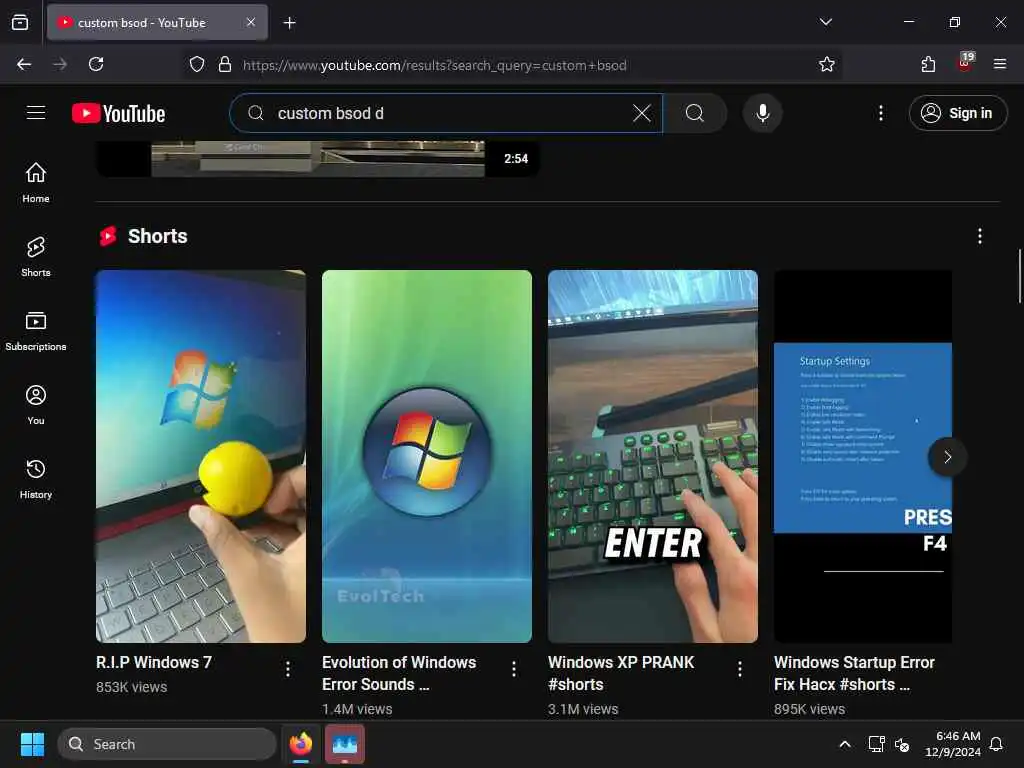
Task: Open the R.I.P Windows 7 short thumbnail
Action: 200,456
